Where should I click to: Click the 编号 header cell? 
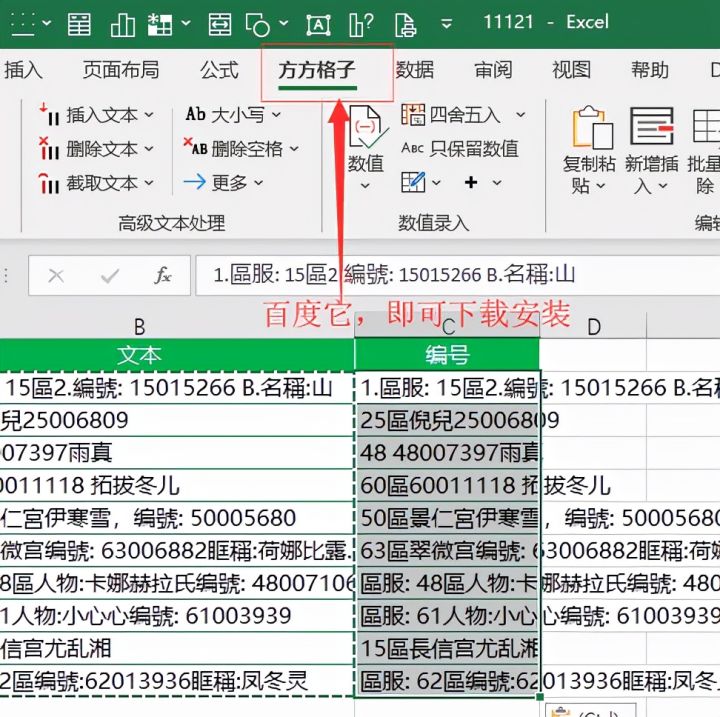pyautogui.click(x=447, y=355)
